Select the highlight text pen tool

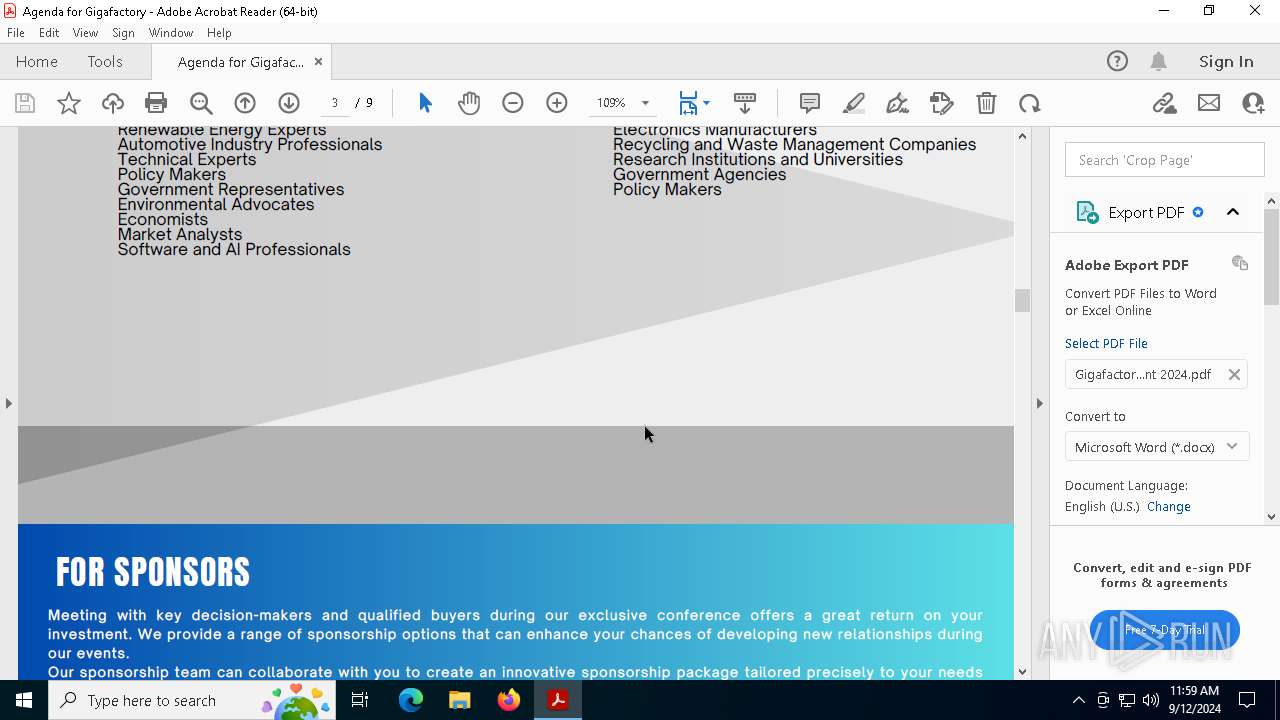click(x=854, y=103)
